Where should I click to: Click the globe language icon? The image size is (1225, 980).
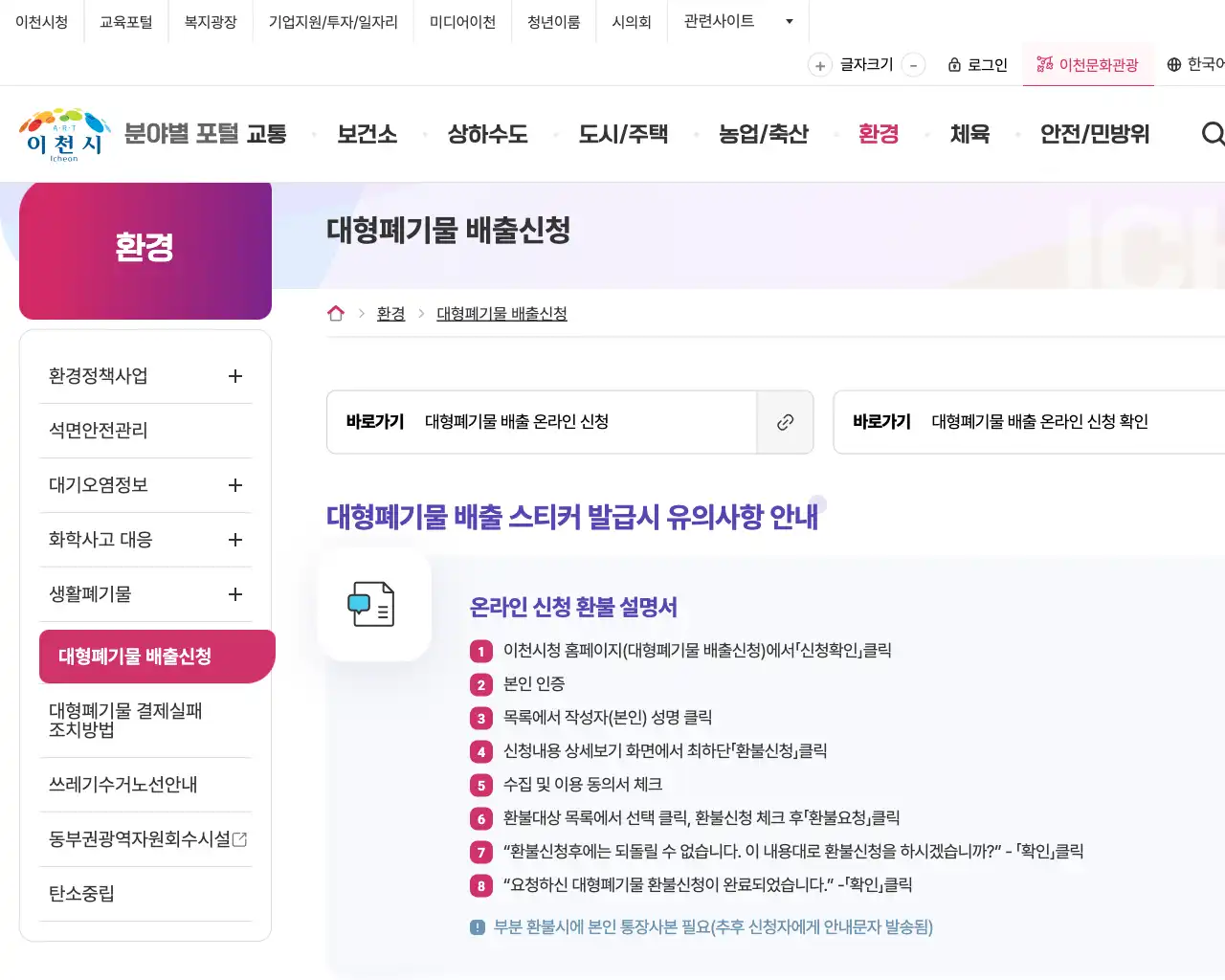tap(1174, 64)
